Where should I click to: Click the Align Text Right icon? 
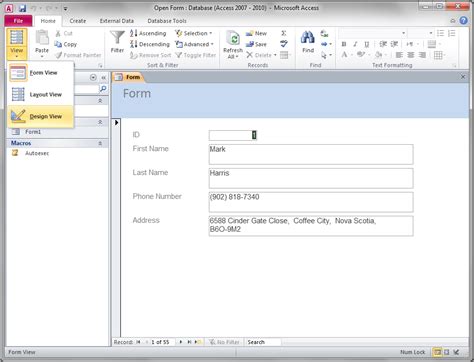coord(422,55)
